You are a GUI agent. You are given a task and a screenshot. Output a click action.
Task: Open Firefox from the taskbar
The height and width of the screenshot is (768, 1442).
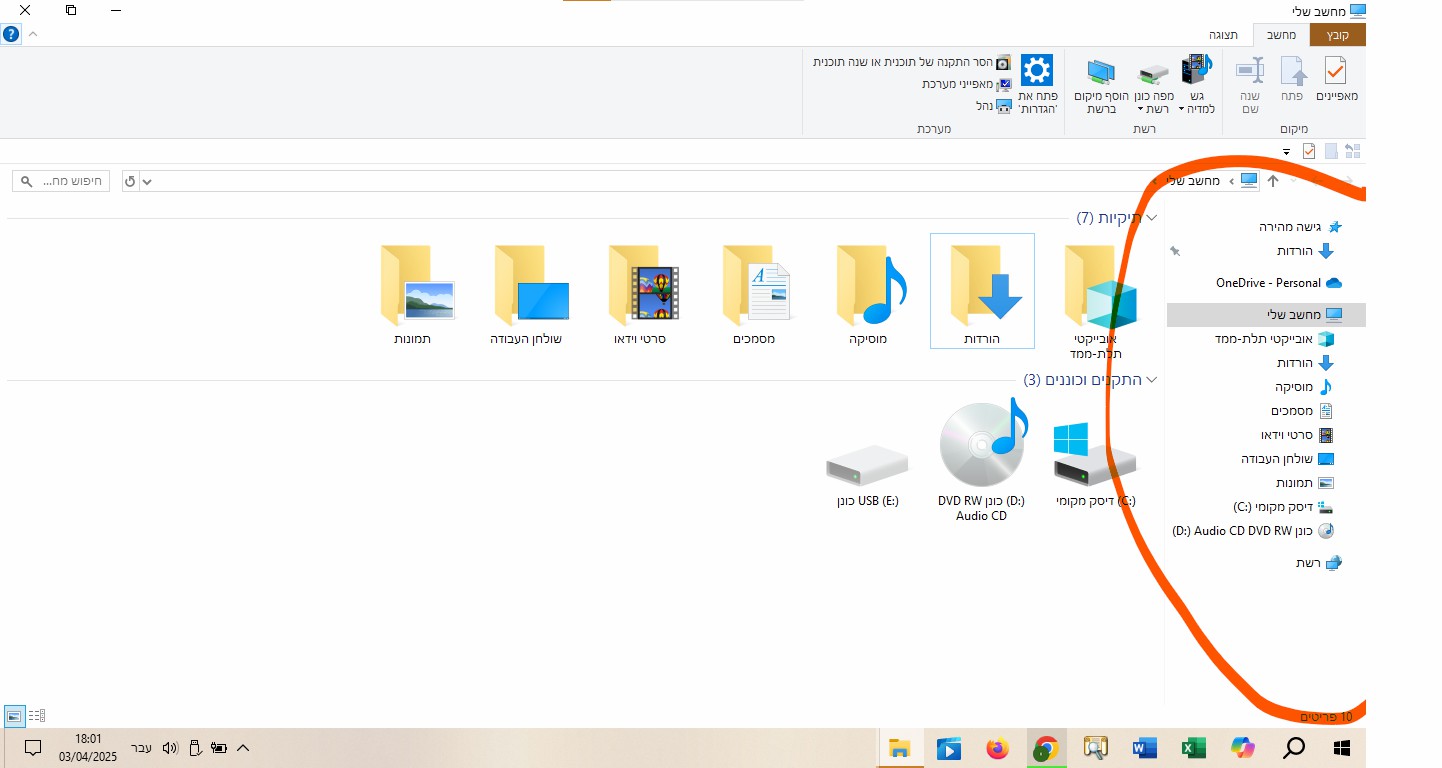pos(997,748)
